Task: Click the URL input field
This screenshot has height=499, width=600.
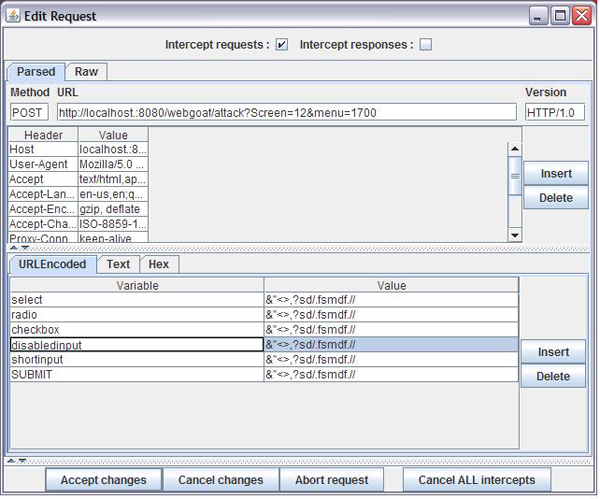Action: tap(287, 112)
